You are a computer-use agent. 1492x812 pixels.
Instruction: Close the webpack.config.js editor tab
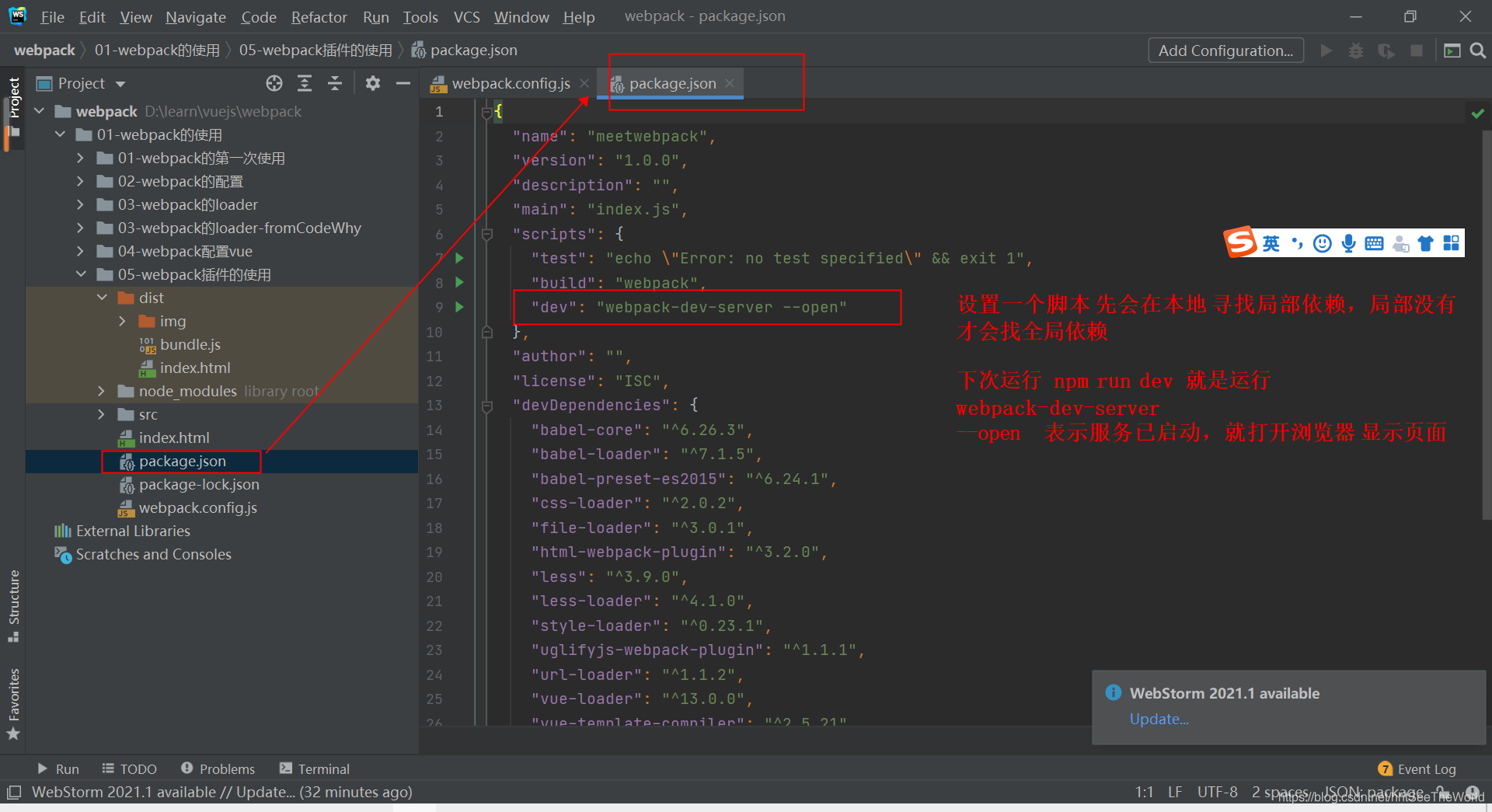(x=584, y=83)
